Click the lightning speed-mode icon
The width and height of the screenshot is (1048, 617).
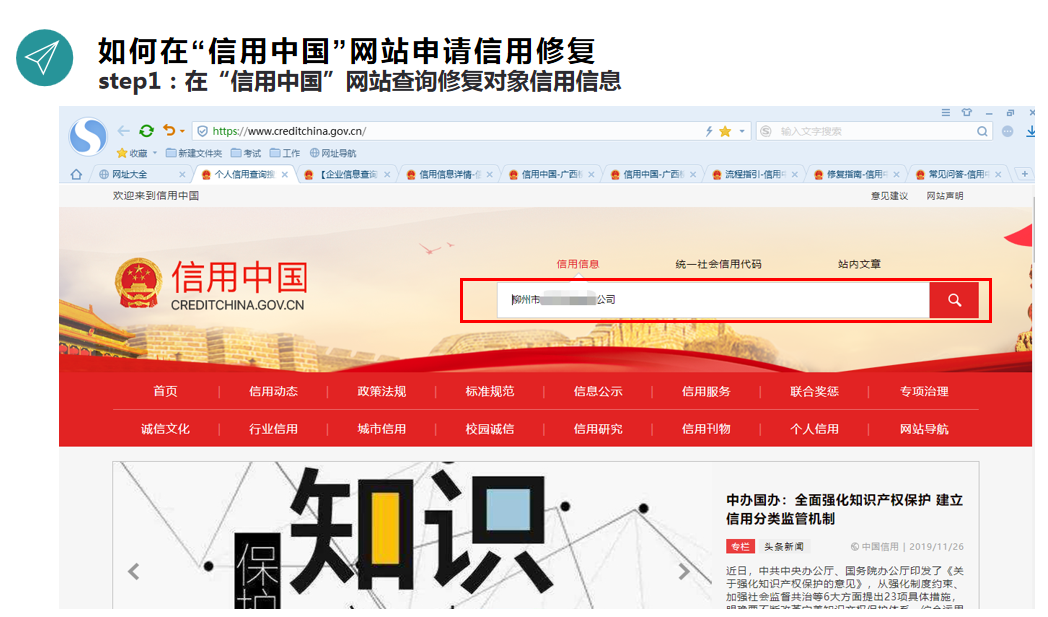tap(709, 132)
